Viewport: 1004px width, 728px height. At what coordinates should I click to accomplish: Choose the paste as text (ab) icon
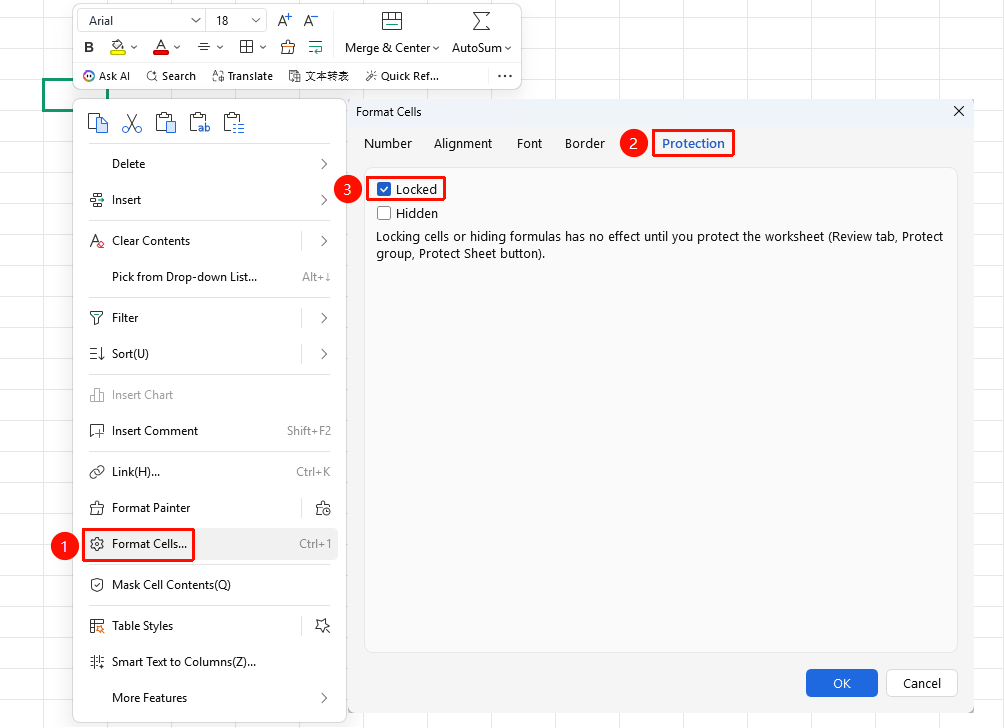(x=200, y=123)
